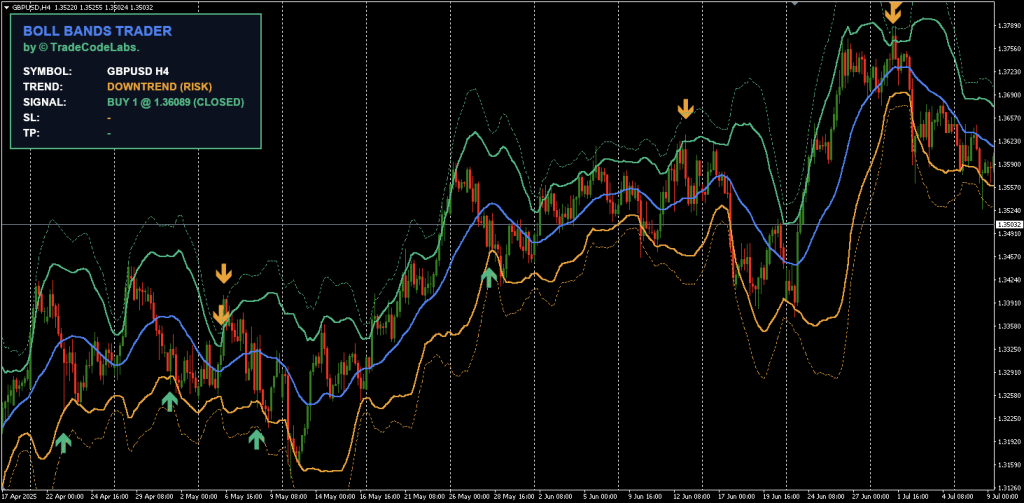This screenshot has width=1024, height=503.
Task: Click price axis label 1.33580
Action: point(1009,326)
